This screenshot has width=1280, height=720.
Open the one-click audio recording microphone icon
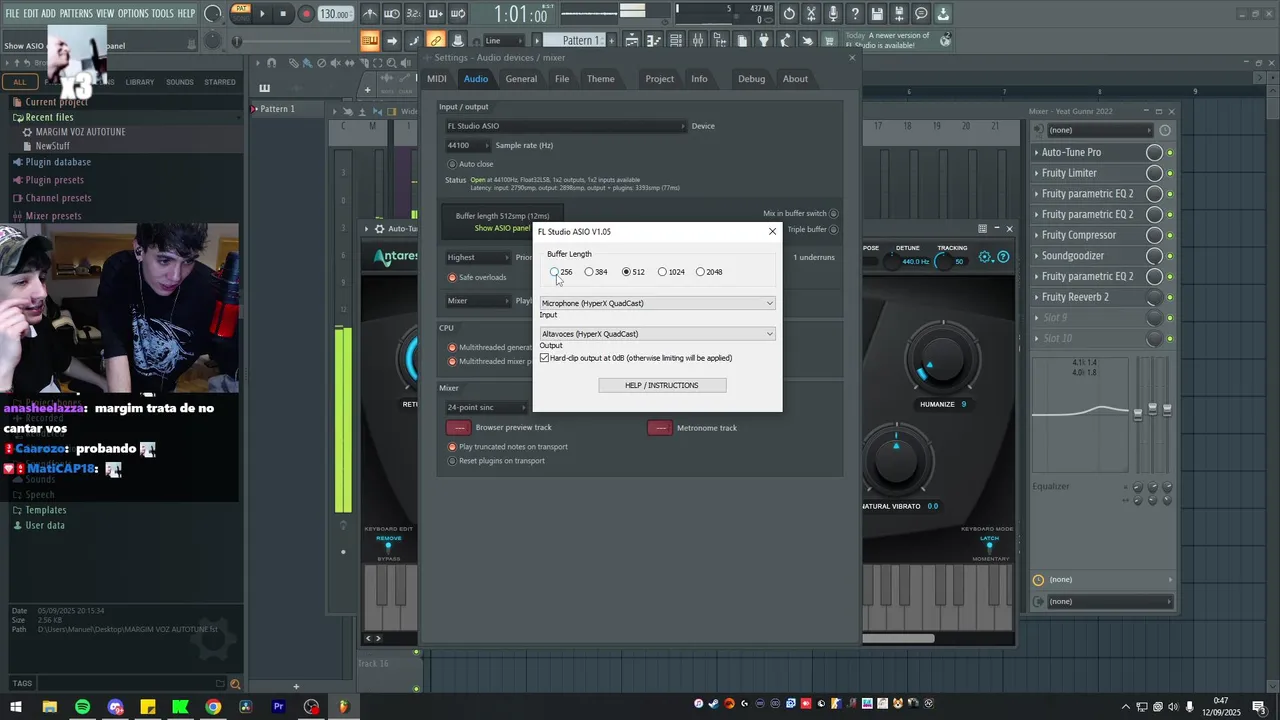(833, 14)
